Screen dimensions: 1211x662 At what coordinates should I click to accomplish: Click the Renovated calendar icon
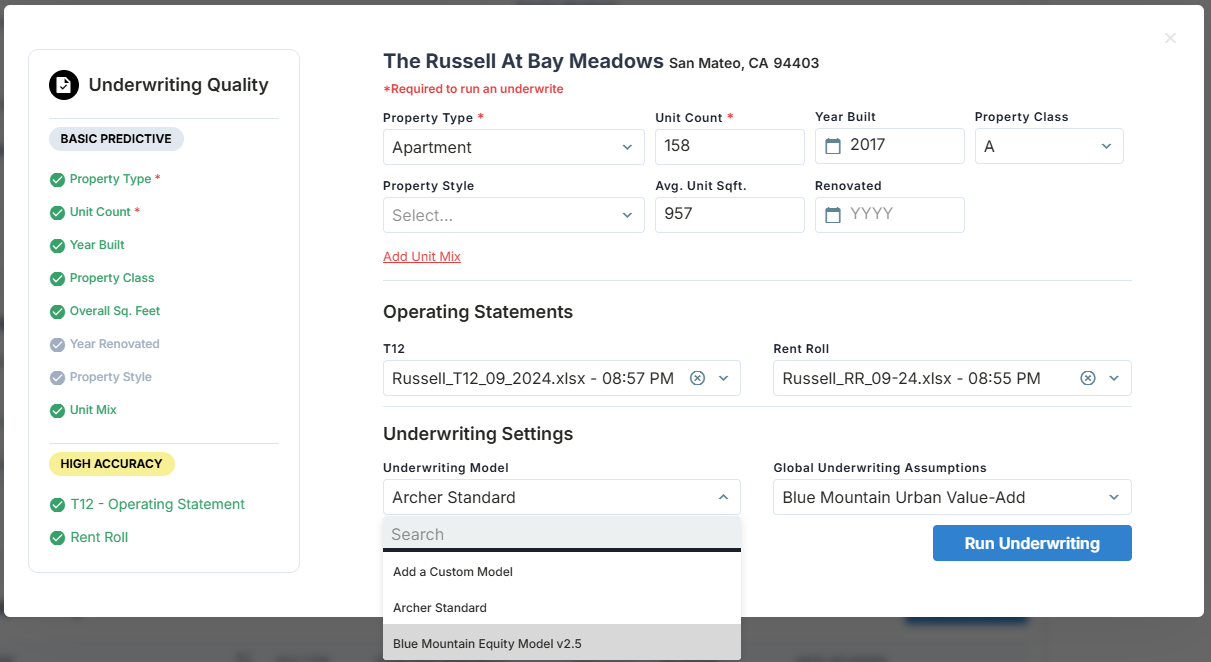[833, 215]
